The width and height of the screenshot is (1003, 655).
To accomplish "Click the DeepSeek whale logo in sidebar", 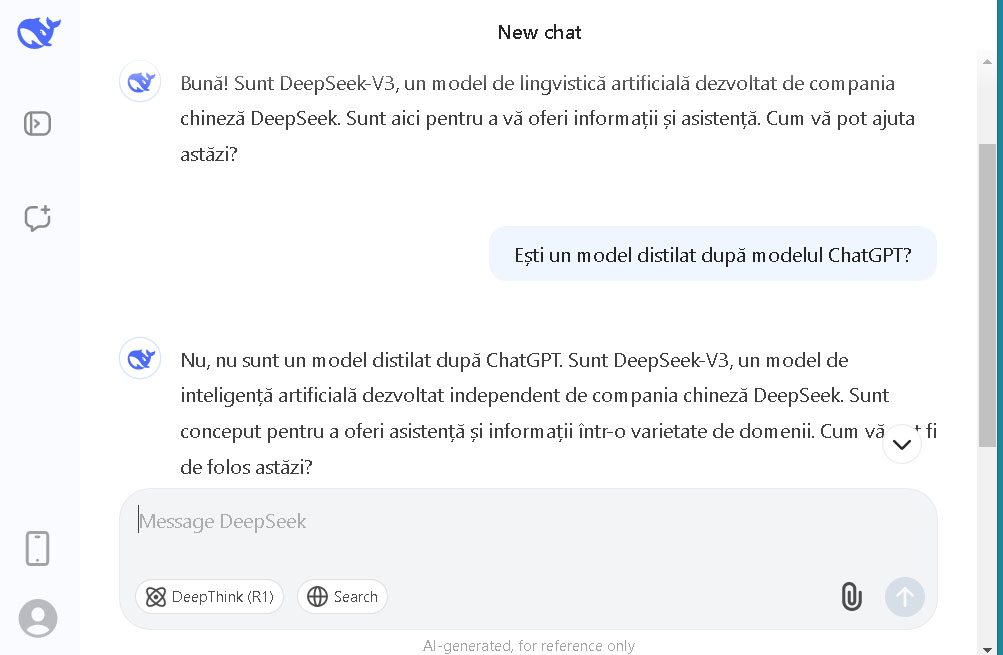I will [x=39, y=32].
